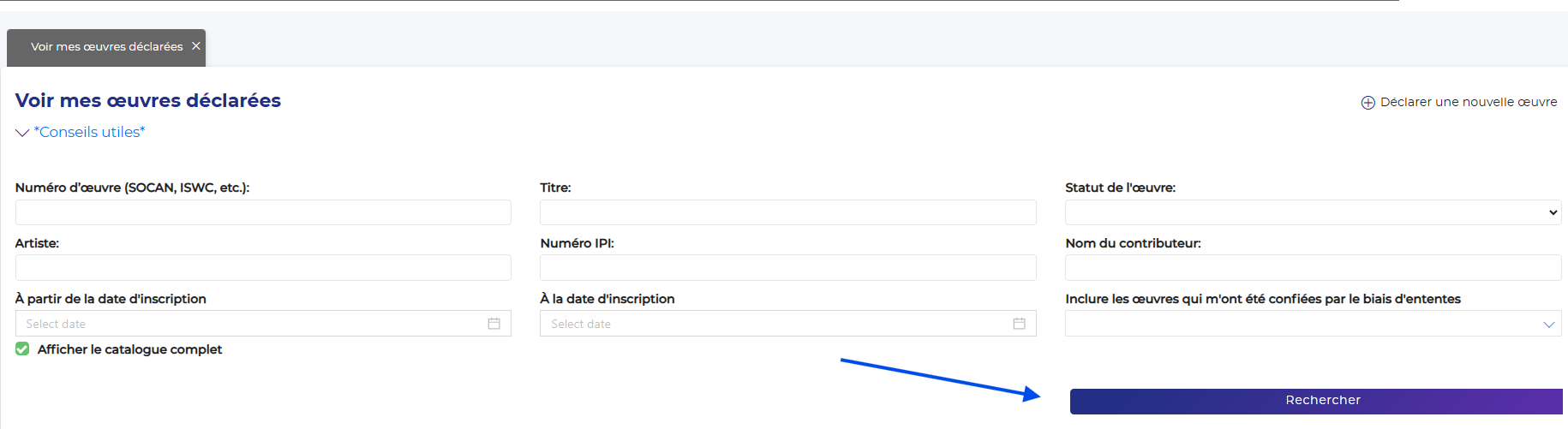Click into the Titre text field
The width and height of the screenshot is (1568, 429).
click(x=787, y=212)
